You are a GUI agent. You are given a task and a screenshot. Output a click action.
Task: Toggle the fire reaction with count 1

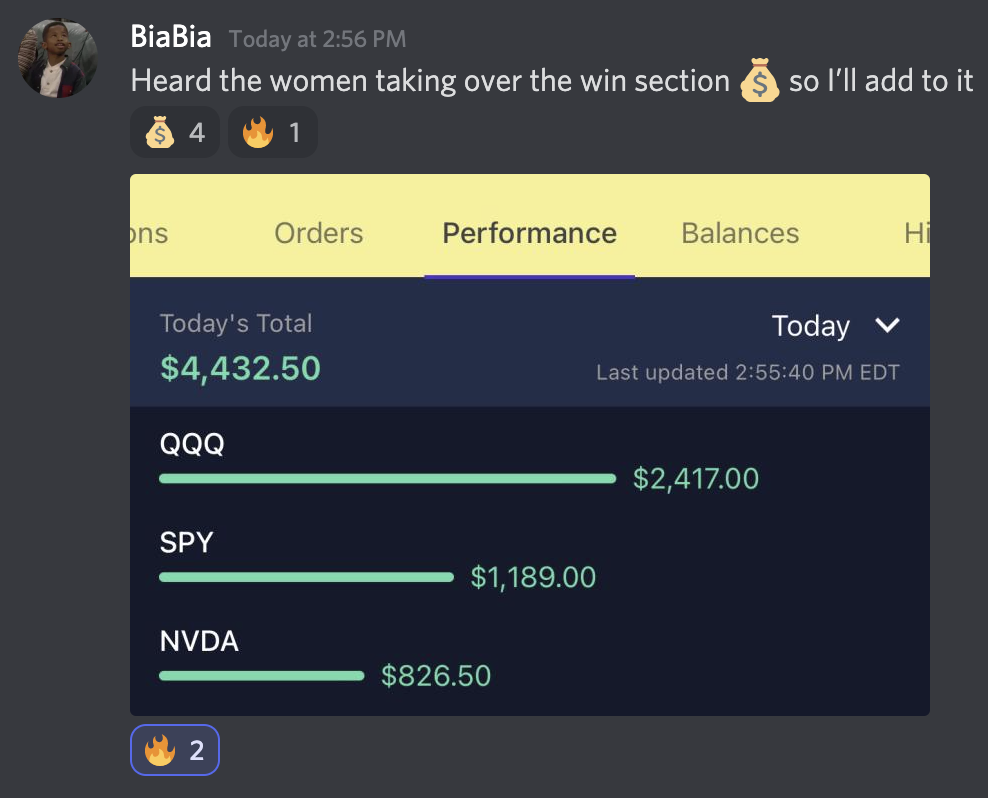point(272,132)
